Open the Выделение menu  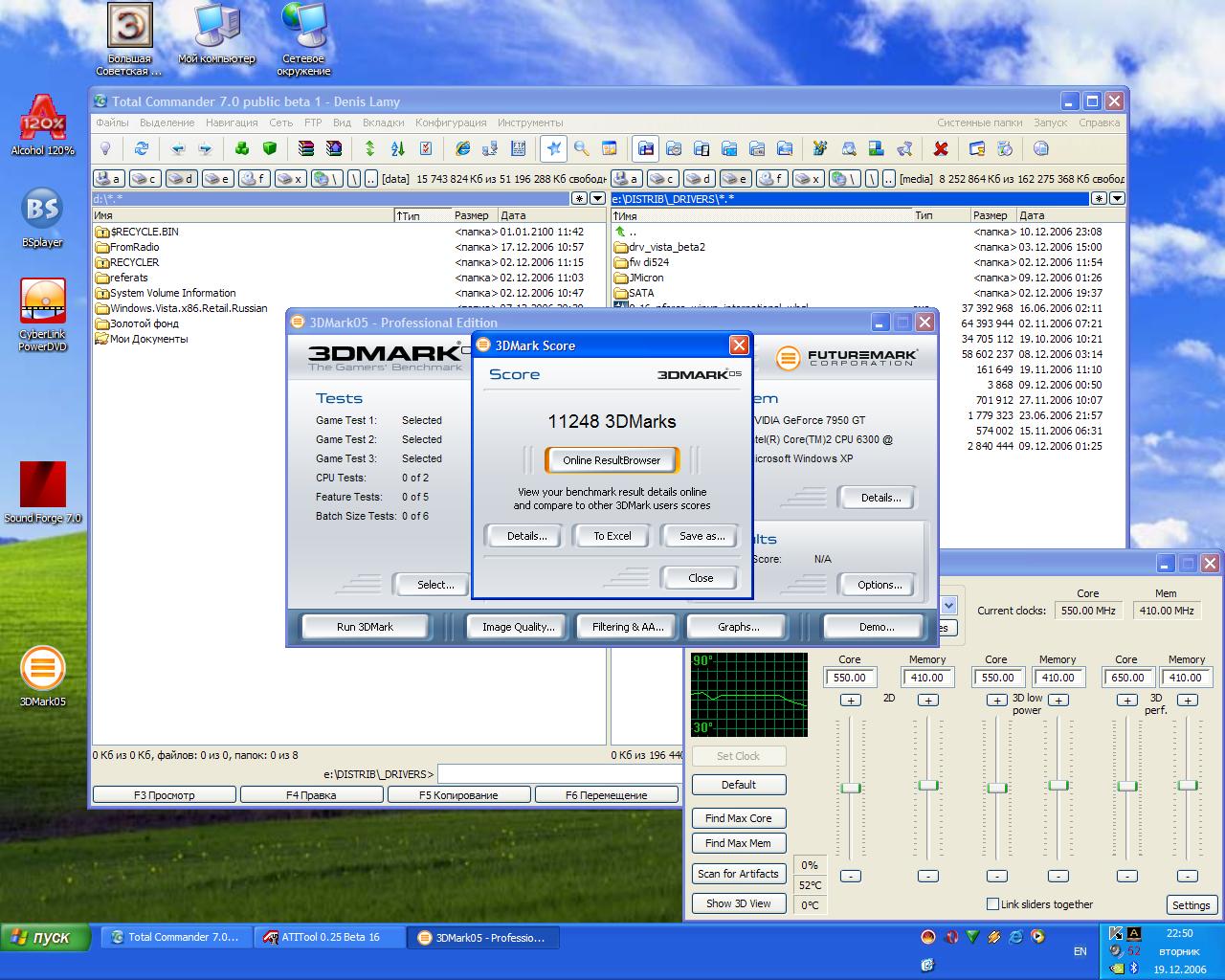(167, 122)
